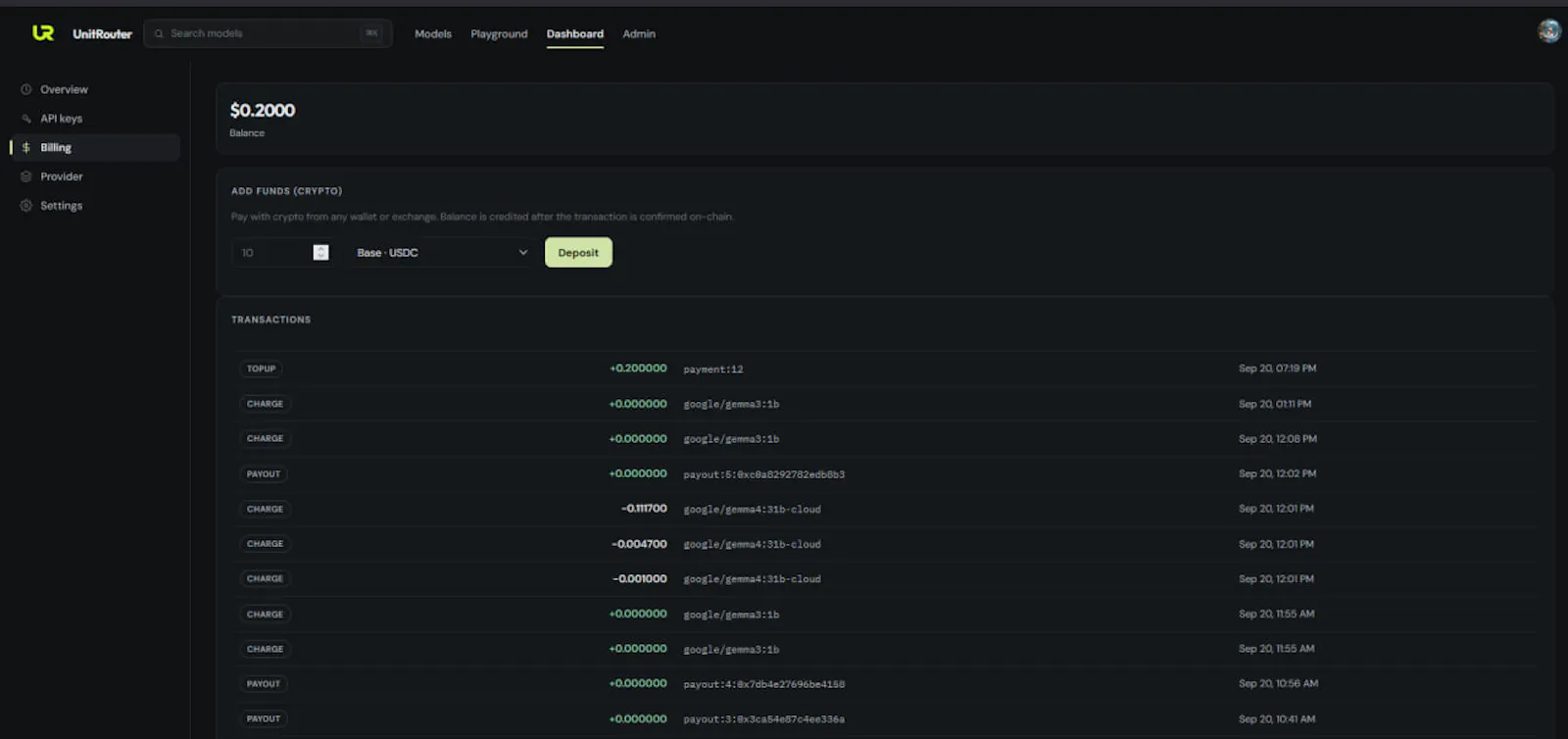Click the PAYOUT badge dated 10:56 AM

pos(264,684)
